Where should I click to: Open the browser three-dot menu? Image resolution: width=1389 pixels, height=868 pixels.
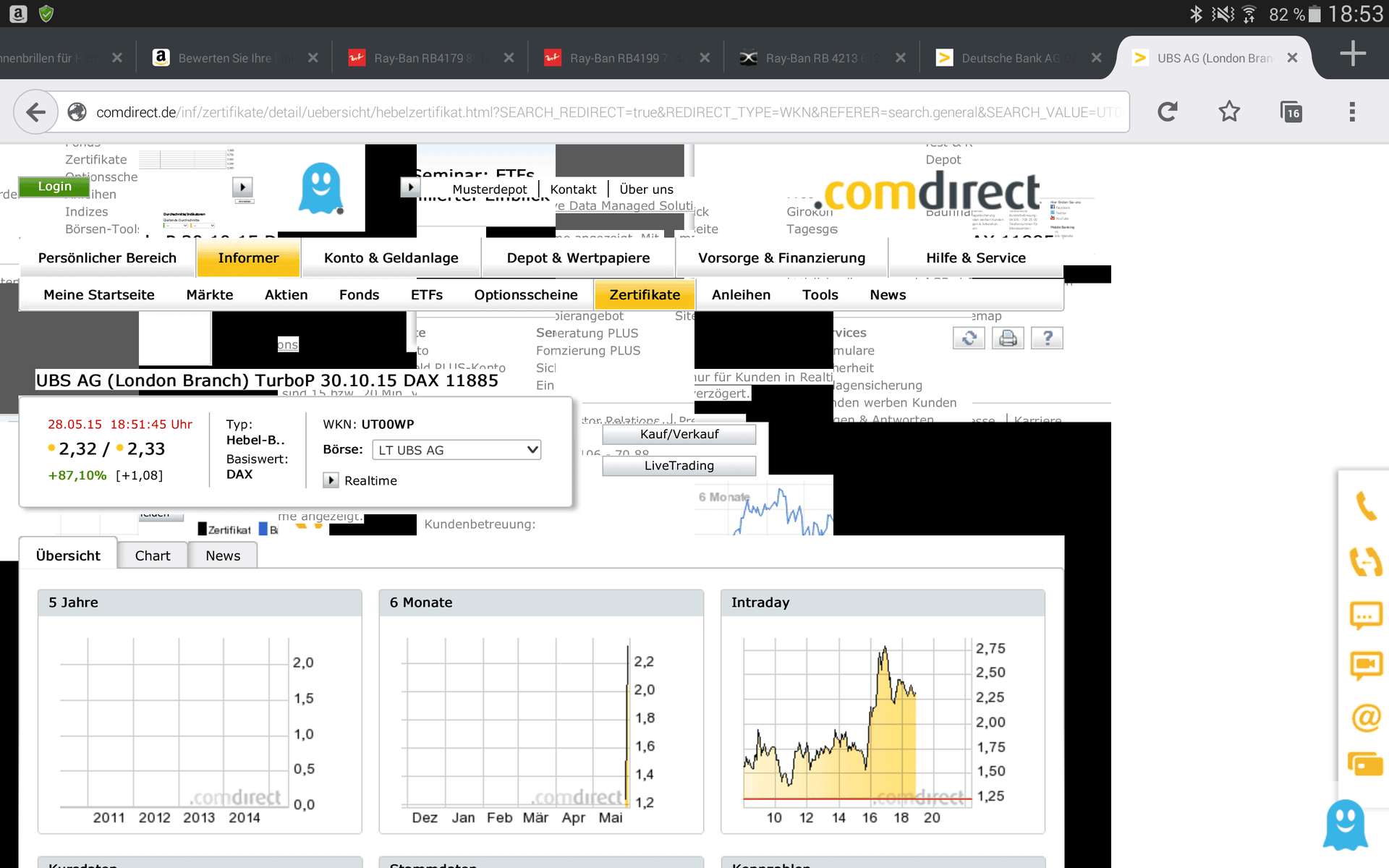point(1352,112)
